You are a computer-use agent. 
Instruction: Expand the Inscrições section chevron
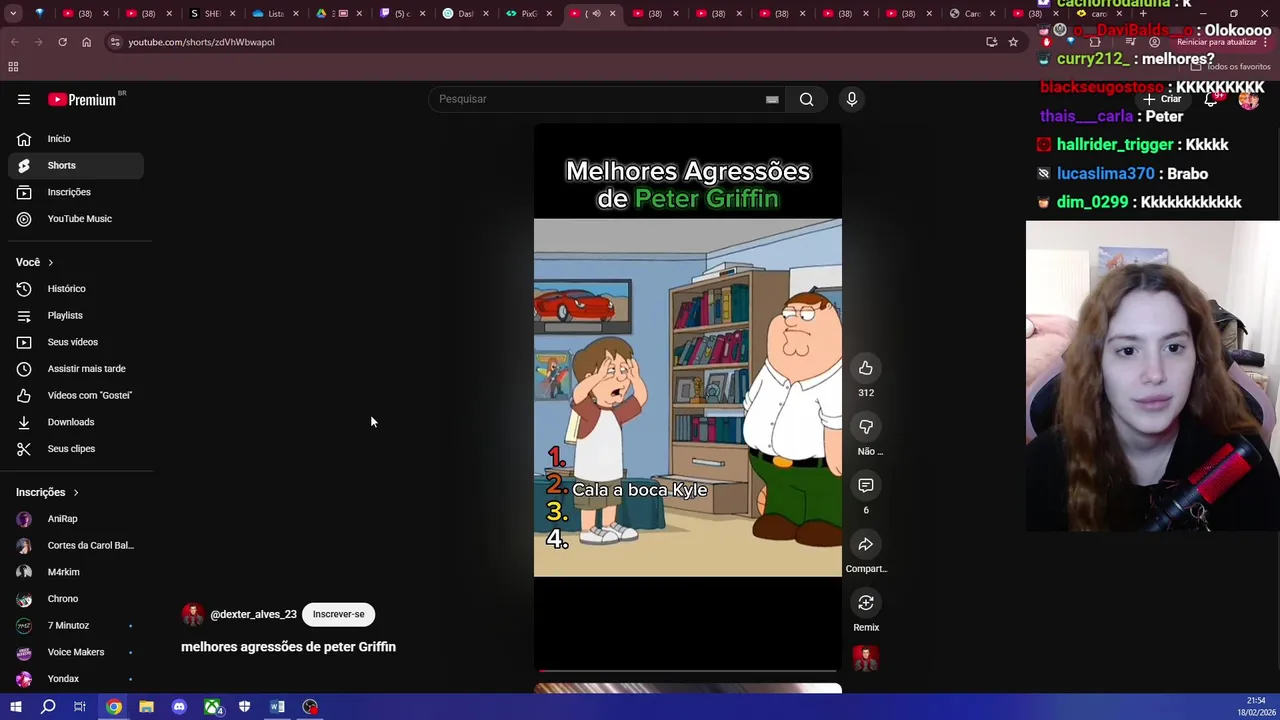[x=75, y=492]
